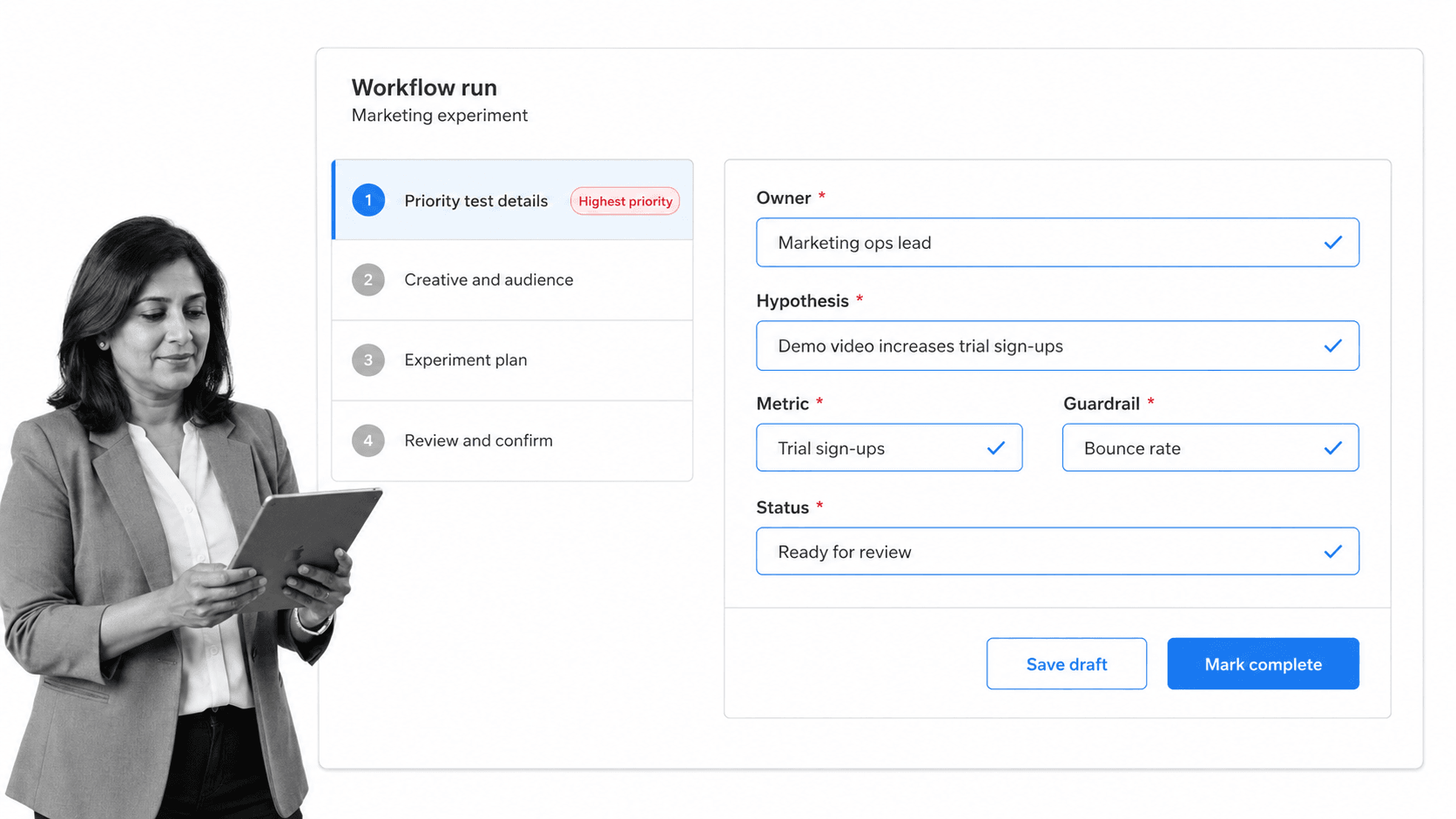
Task: Click the step 3 number circle
Action: 368,360
